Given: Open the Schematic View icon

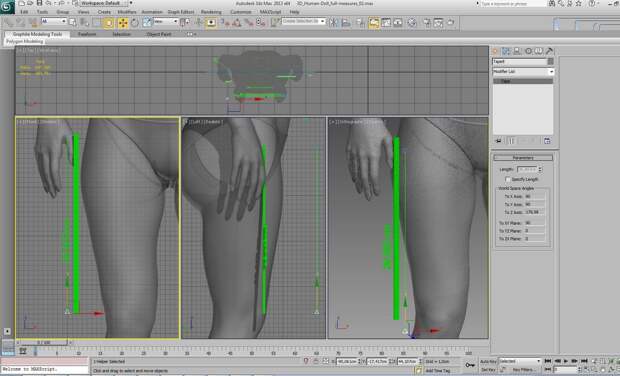Looking at the screenshot, I should pyautogui.click(x=398, y=23).
